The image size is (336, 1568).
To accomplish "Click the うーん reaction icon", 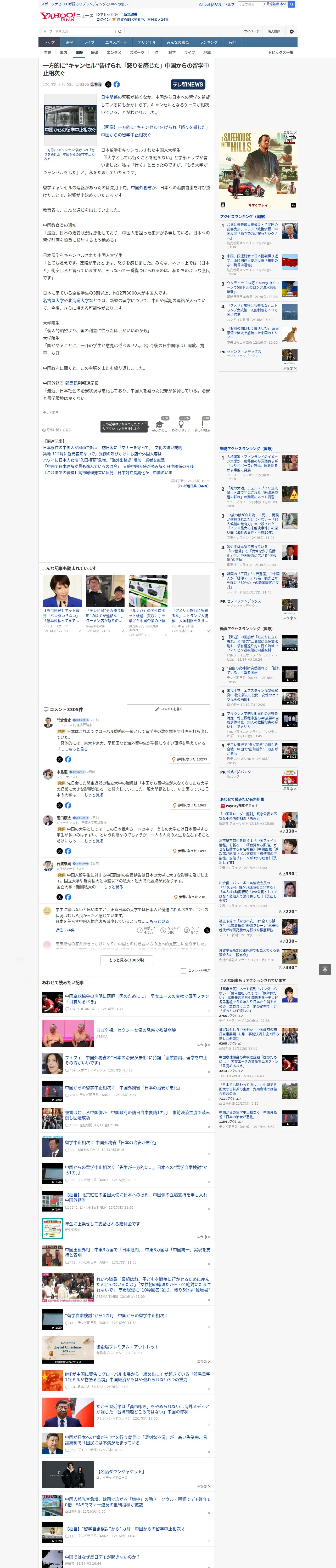I will tap(187, 930).
